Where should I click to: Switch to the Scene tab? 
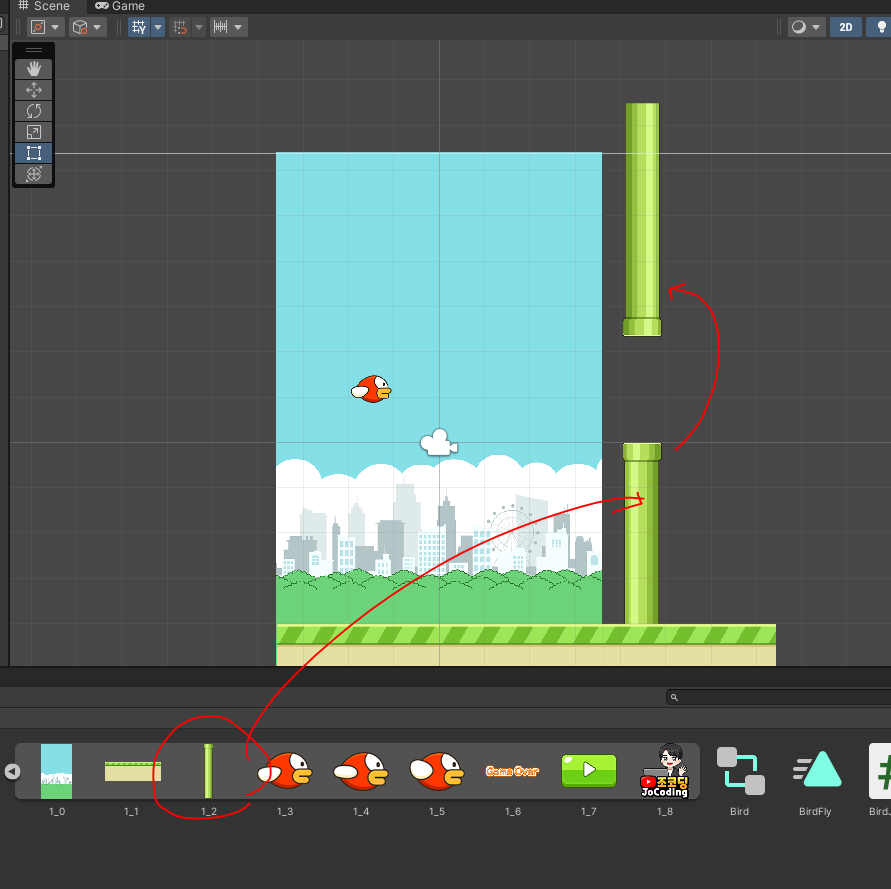pyautogui.click(x=44, y=6)
